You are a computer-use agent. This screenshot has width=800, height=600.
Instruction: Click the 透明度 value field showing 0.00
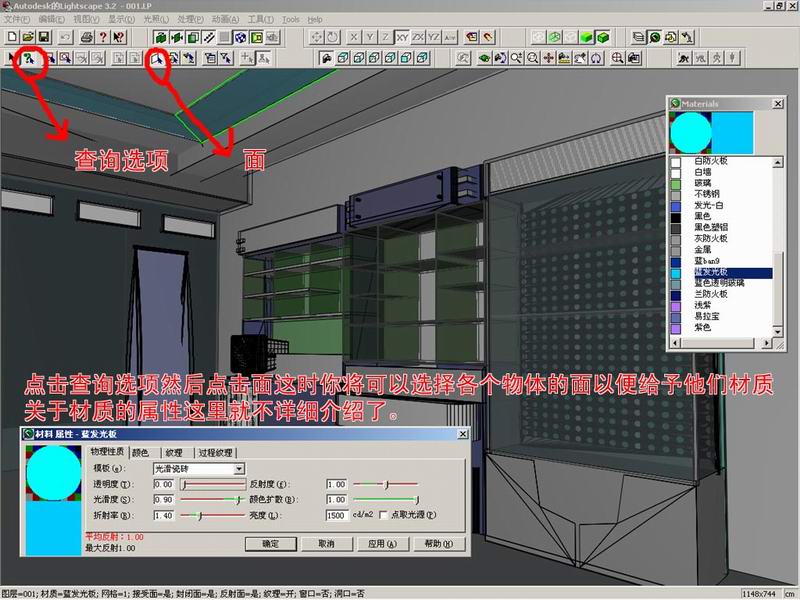(164, 484)
